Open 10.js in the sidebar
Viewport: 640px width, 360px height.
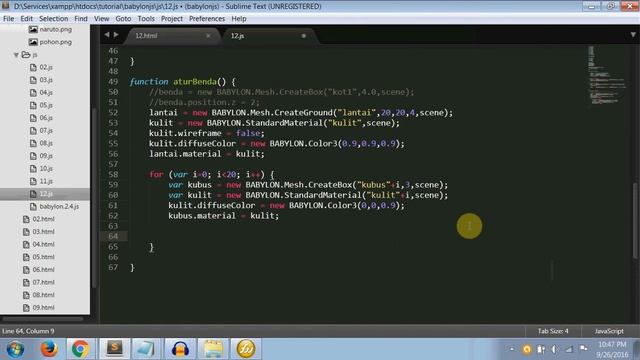coord(46,169)
